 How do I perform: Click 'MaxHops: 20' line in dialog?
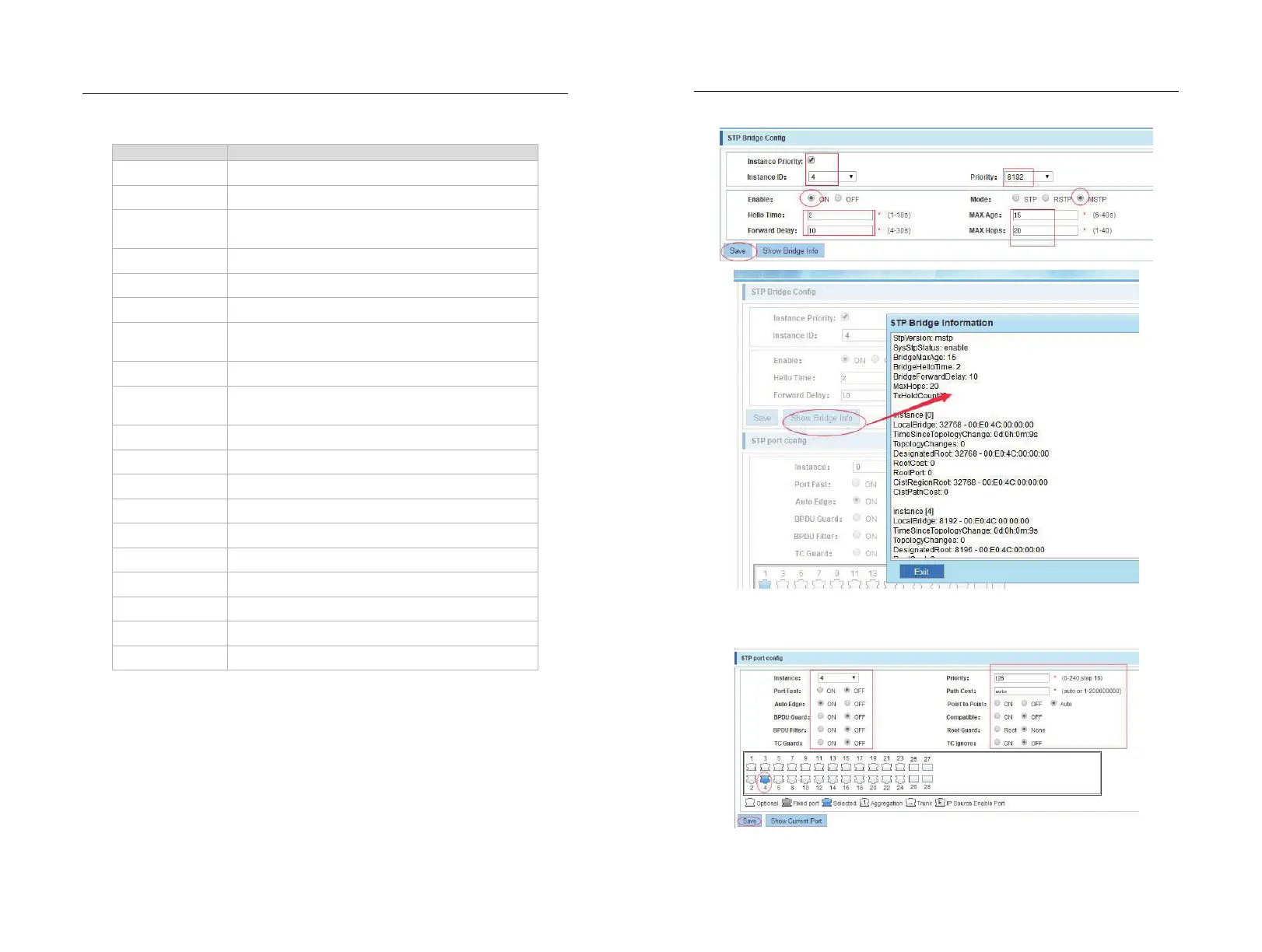pyautogui.click(x=916, y=386)
